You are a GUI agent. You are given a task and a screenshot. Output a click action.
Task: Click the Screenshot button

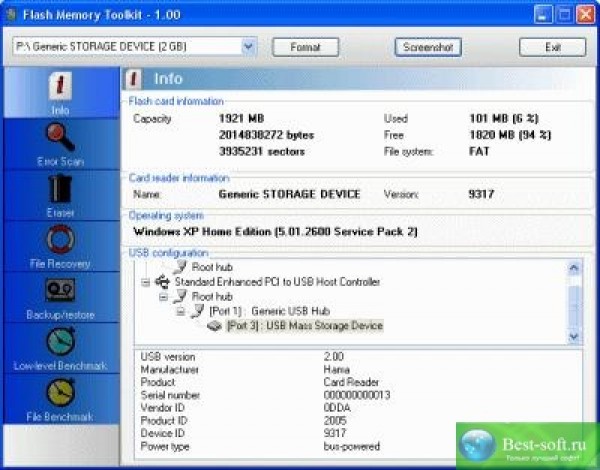pyautogui.click(x=426, y=47)
